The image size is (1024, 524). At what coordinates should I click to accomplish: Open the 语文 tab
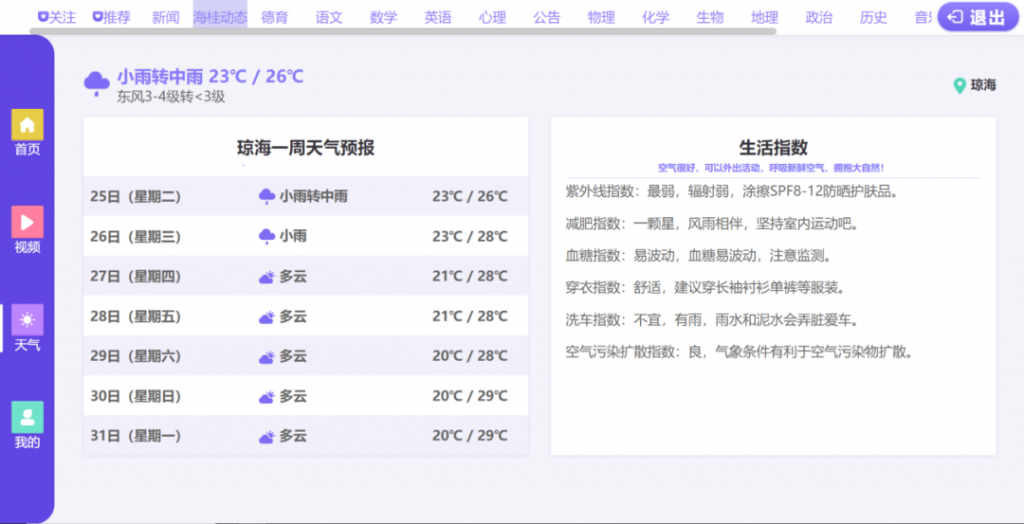(x=328, y=18)
